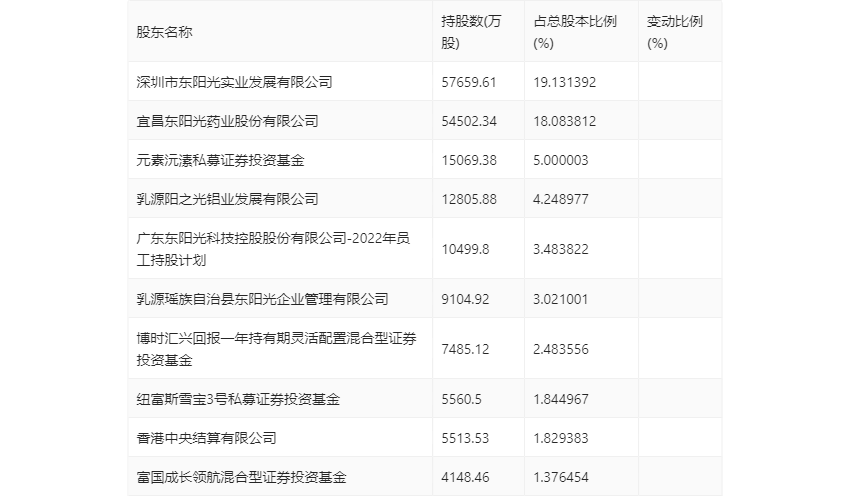Select the 7485.12 holdings value
The height and width of the screenshot is (496, 850).
pos(465,349)
